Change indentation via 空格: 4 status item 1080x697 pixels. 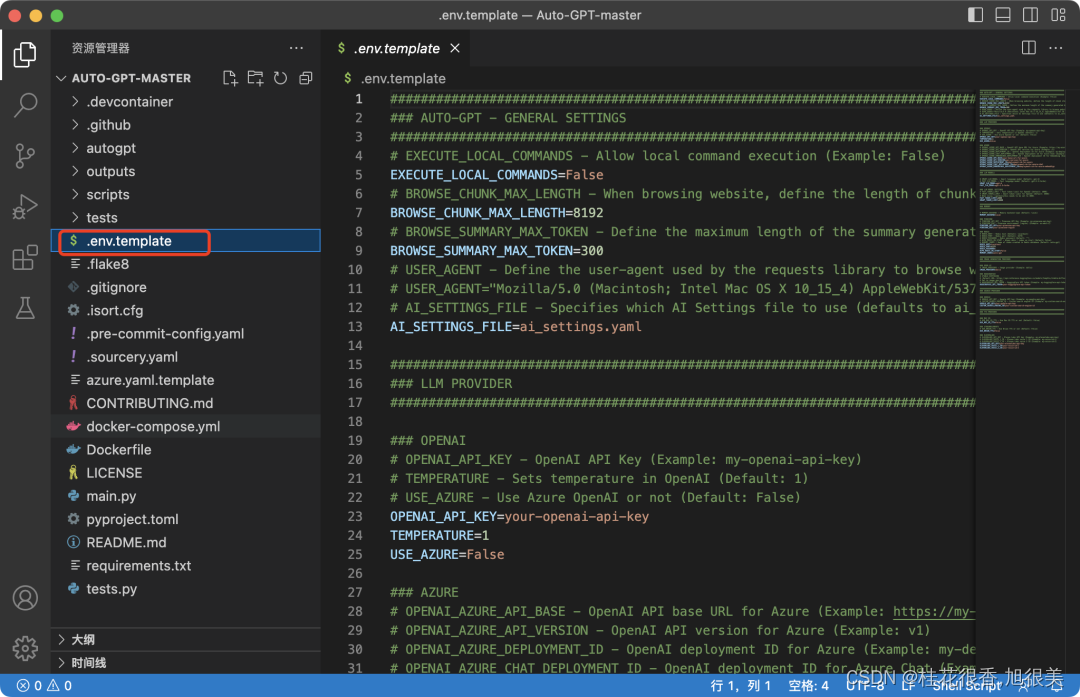coord(809,685)
